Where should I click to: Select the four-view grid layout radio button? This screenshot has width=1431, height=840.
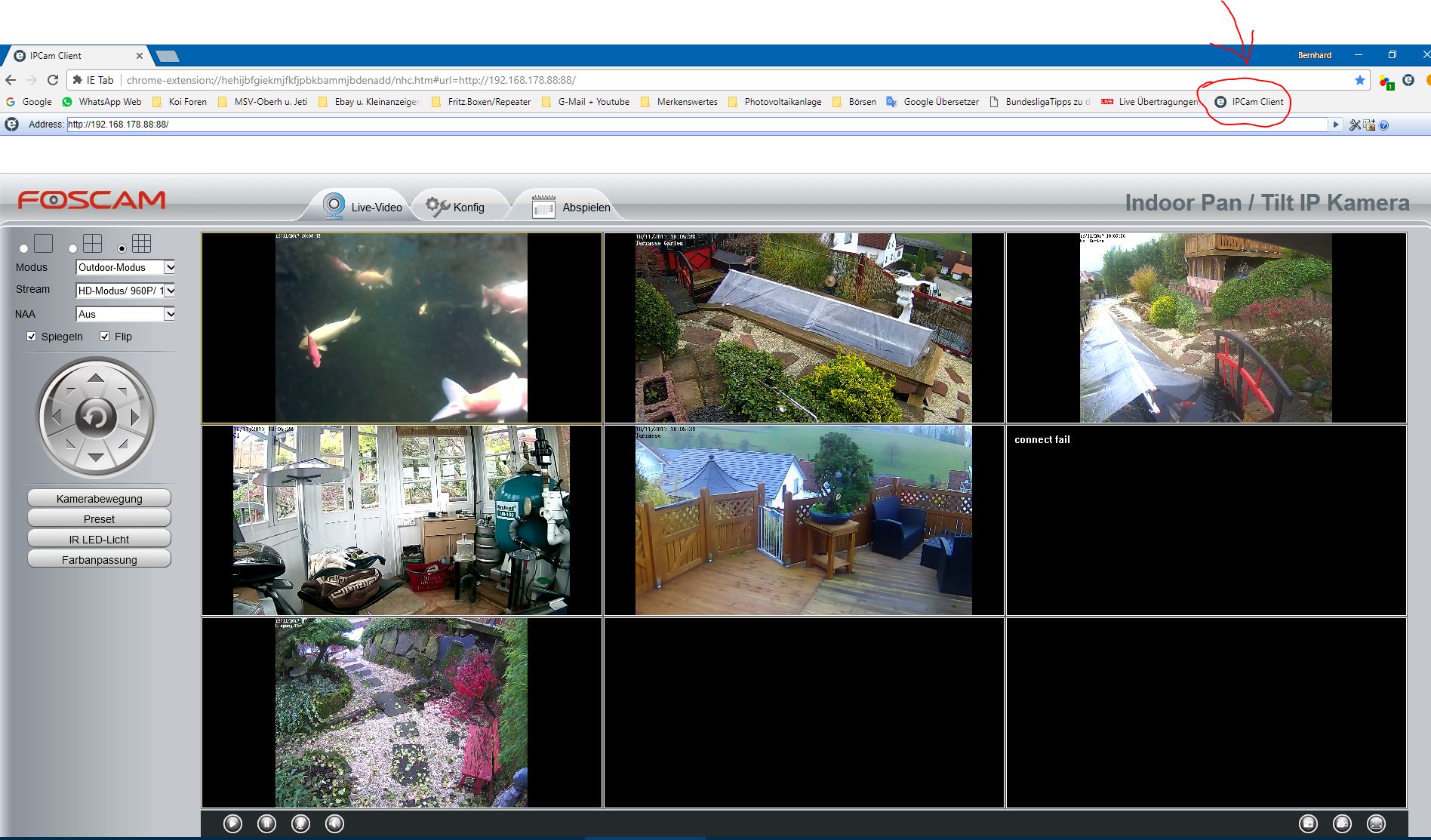tap(73, 248)
